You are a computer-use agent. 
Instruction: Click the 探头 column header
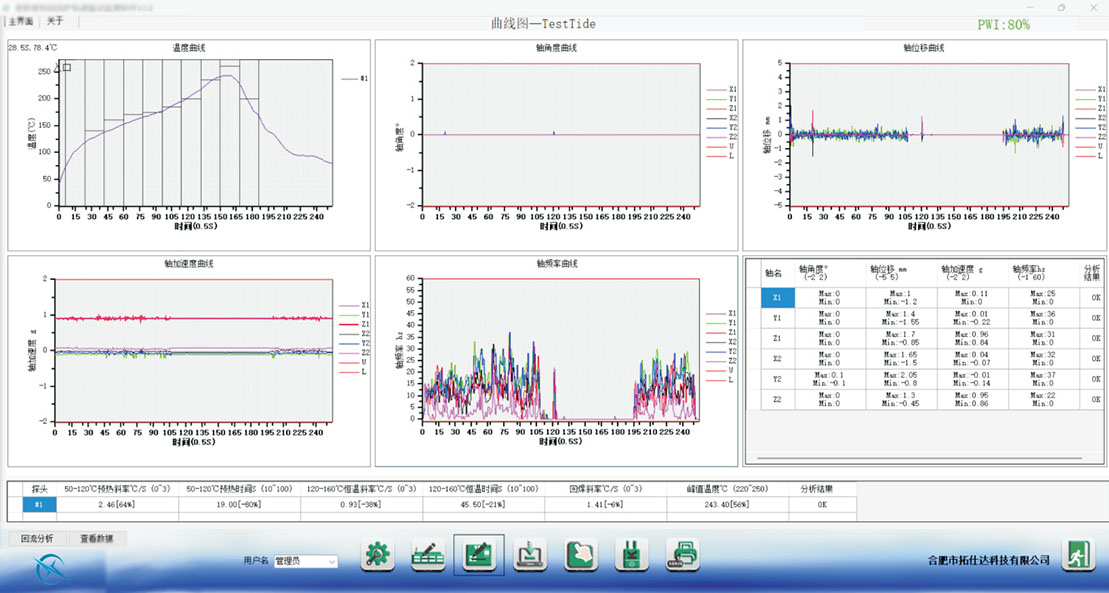pos(40,489)
